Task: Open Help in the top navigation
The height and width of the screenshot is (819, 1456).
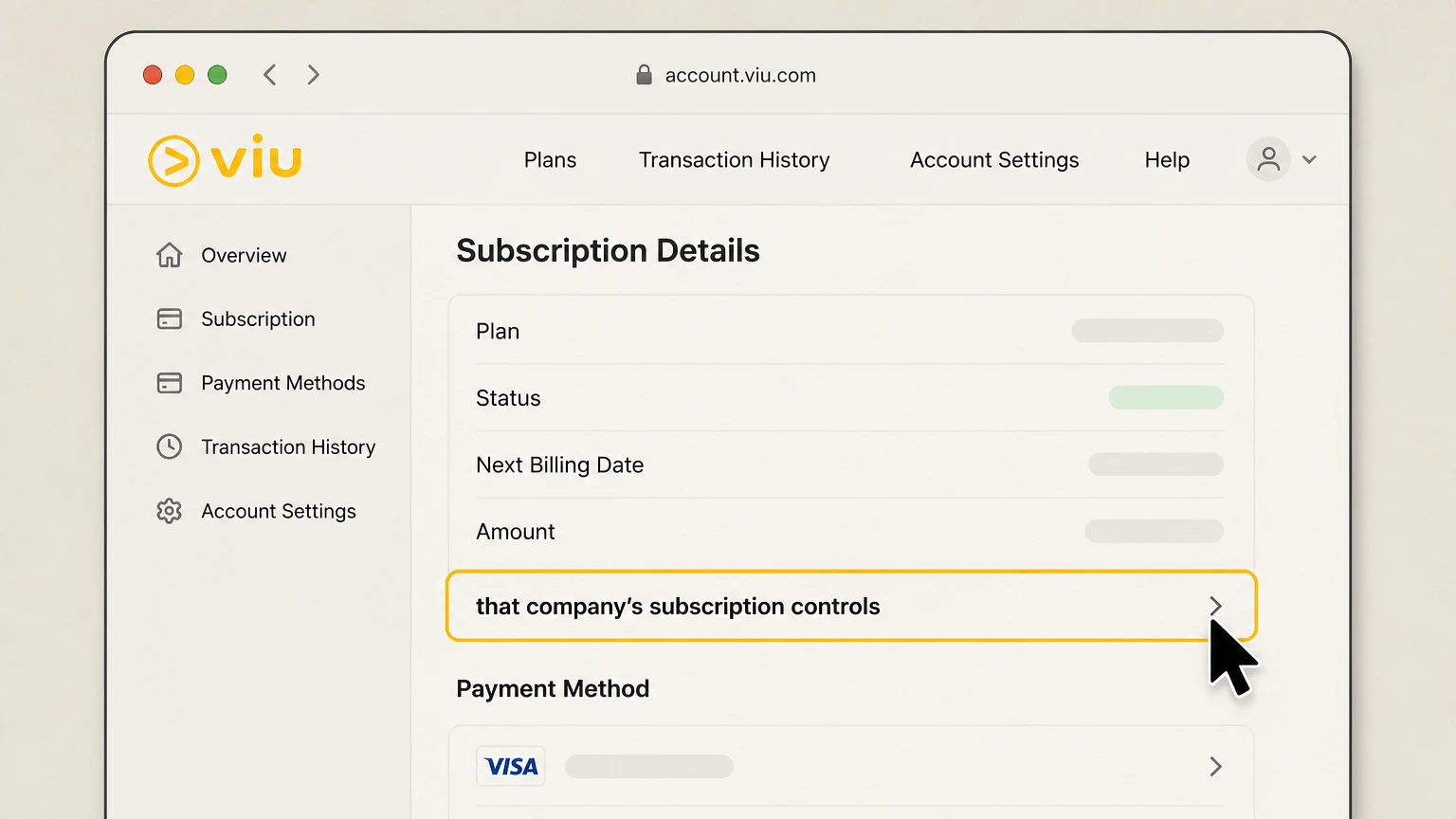Action: pyautogui.click(x=1167, y=160)
